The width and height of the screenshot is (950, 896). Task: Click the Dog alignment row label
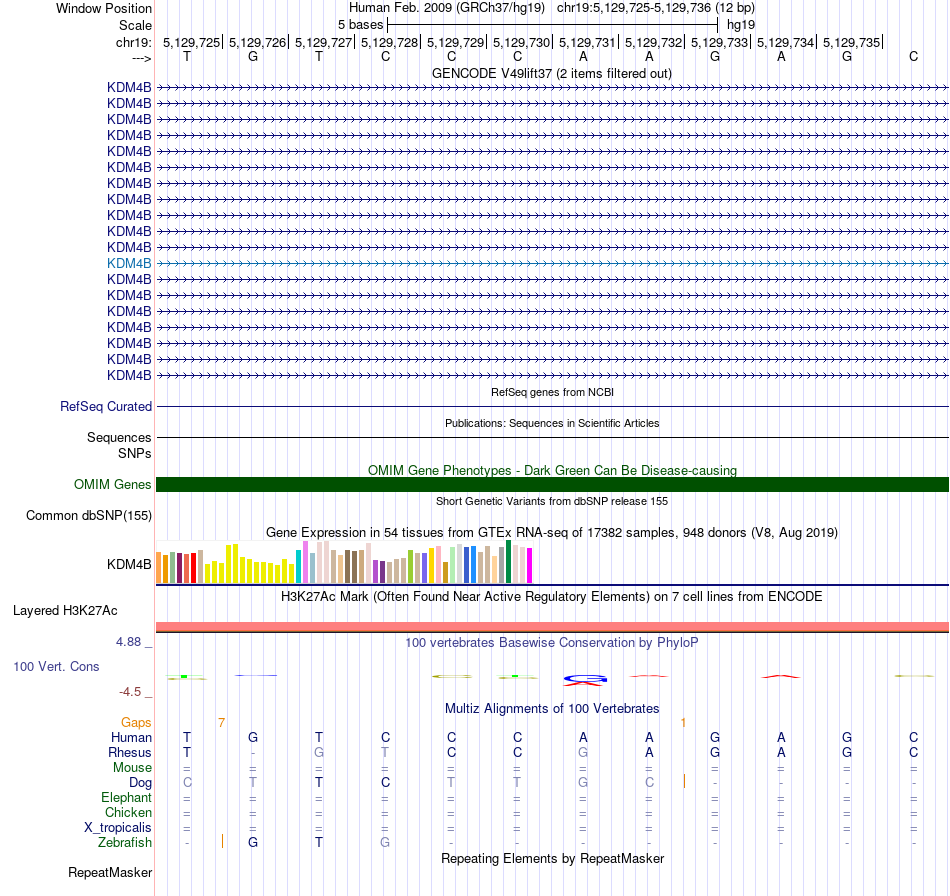[140, 783]
